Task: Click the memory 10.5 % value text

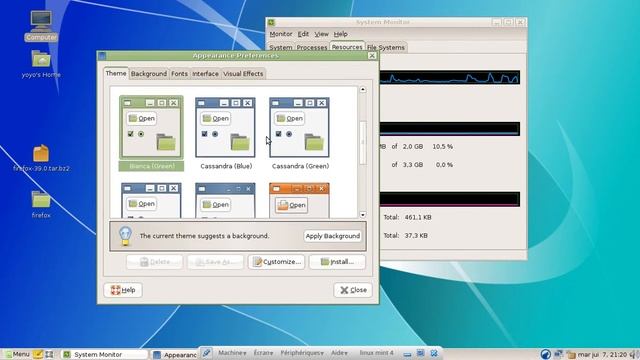Action: tap(443, 146)
